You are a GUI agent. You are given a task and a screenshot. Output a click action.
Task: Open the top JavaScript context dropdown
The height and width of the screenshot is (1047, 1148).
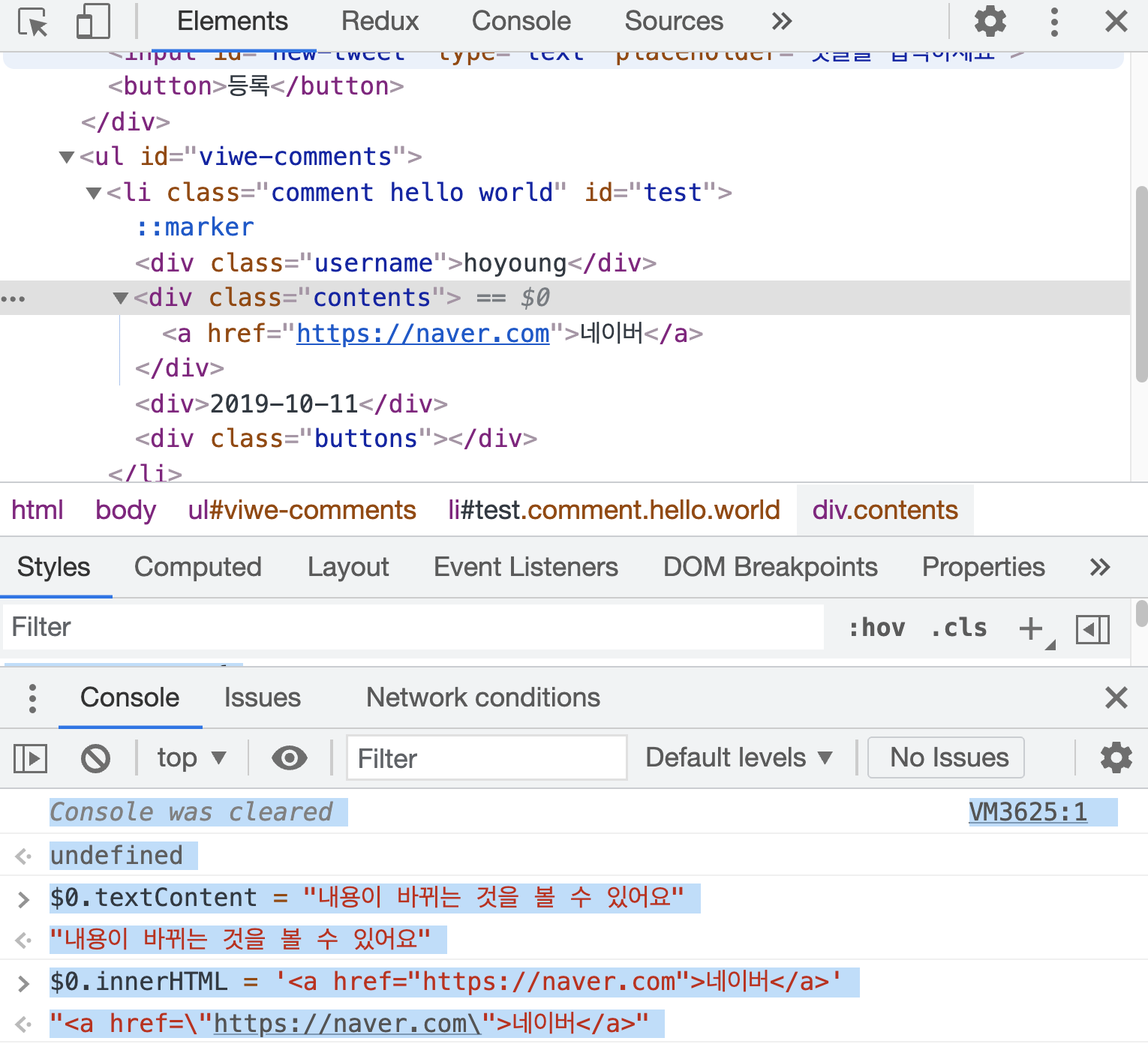click(192, 758)
